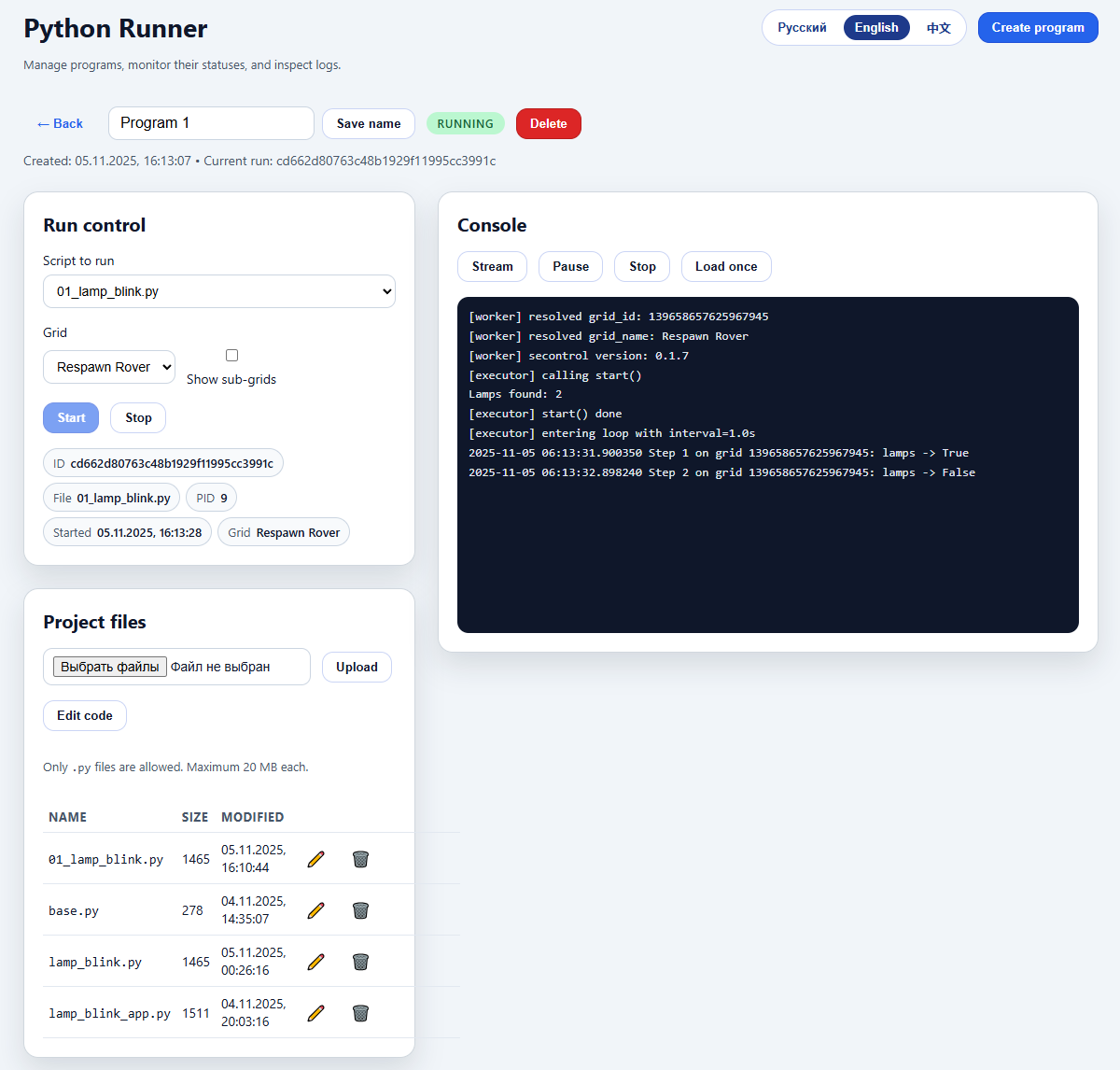Edit lamp_blink_app.py pencil icon

click(x=316, y=1013)
